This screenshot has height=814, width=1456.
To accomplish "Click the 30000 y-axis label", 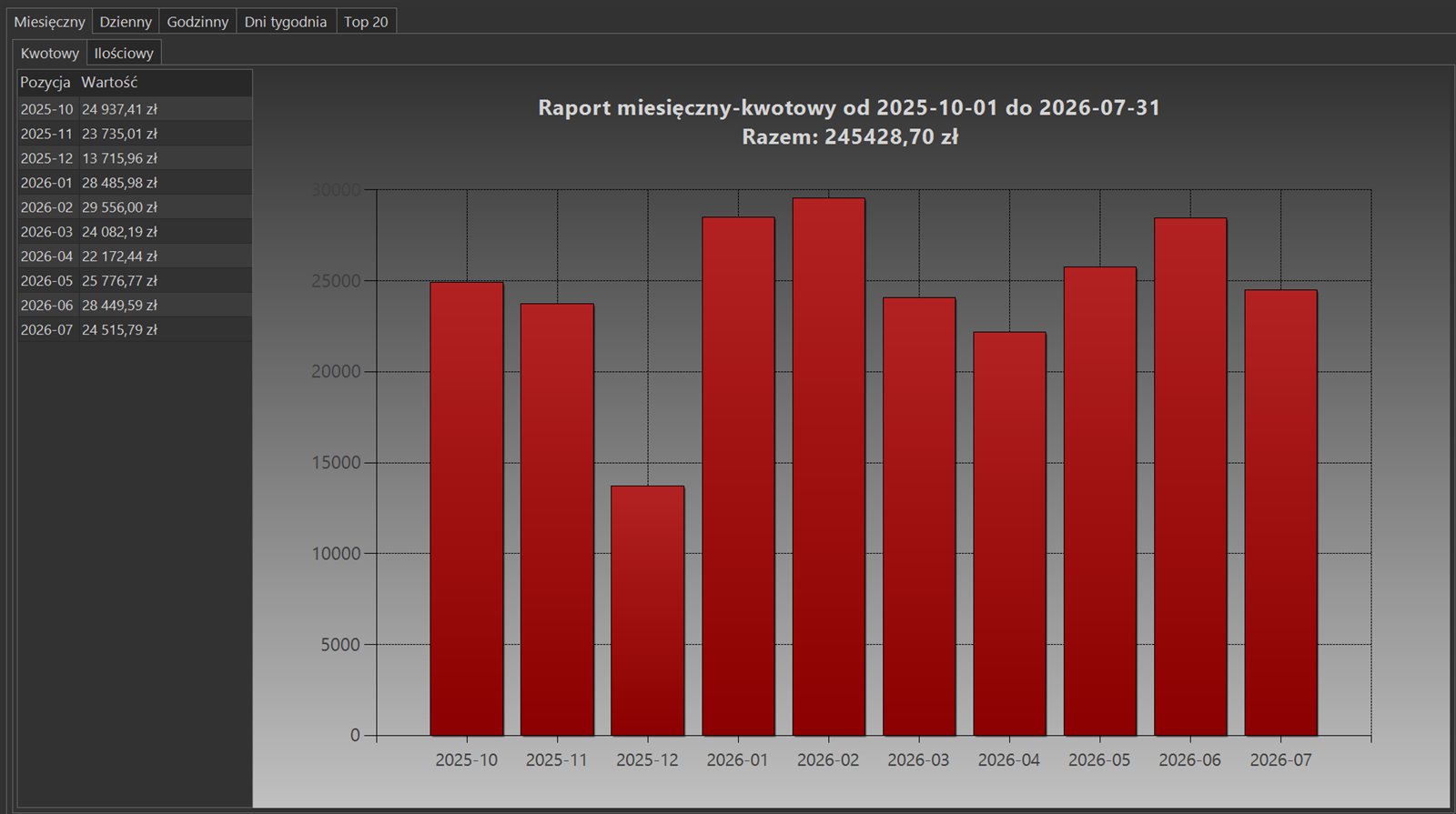I will point(336,190).
